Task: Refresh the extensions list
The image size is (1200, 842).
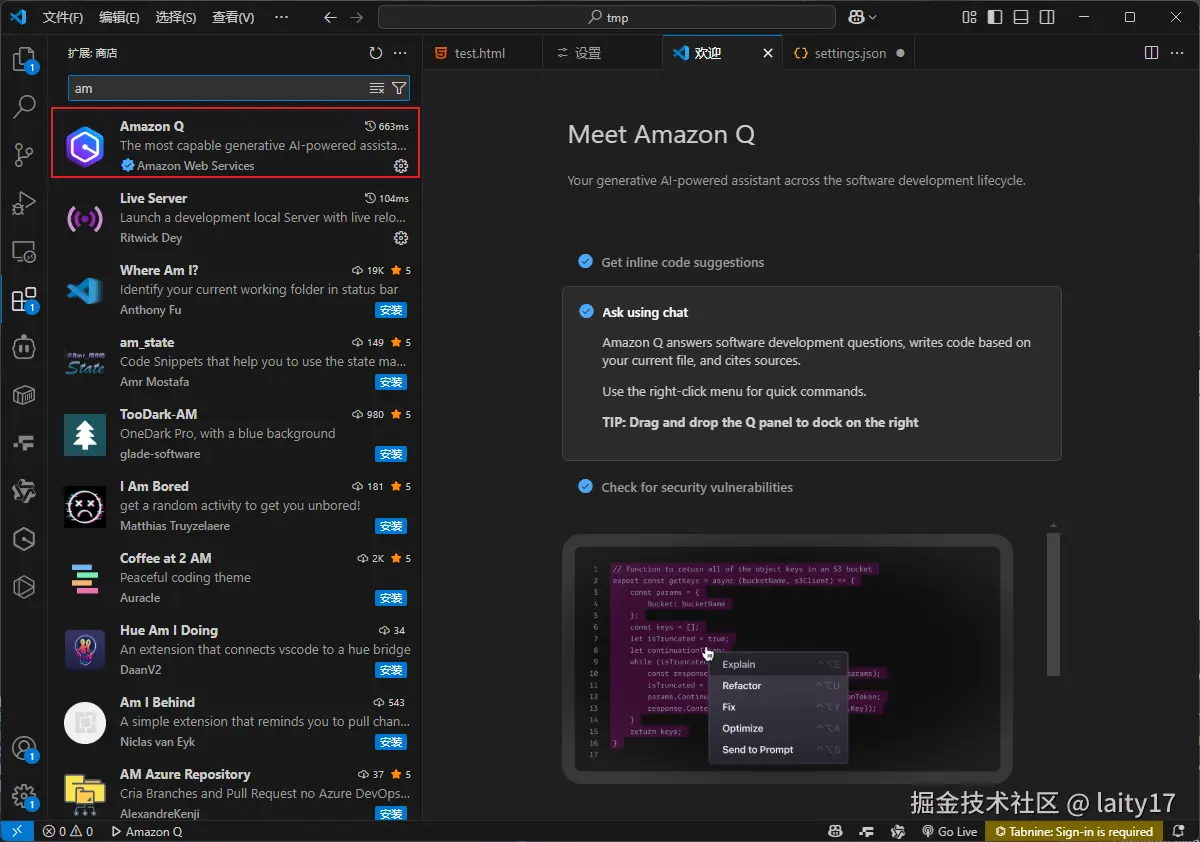Action: coord(376,53)
